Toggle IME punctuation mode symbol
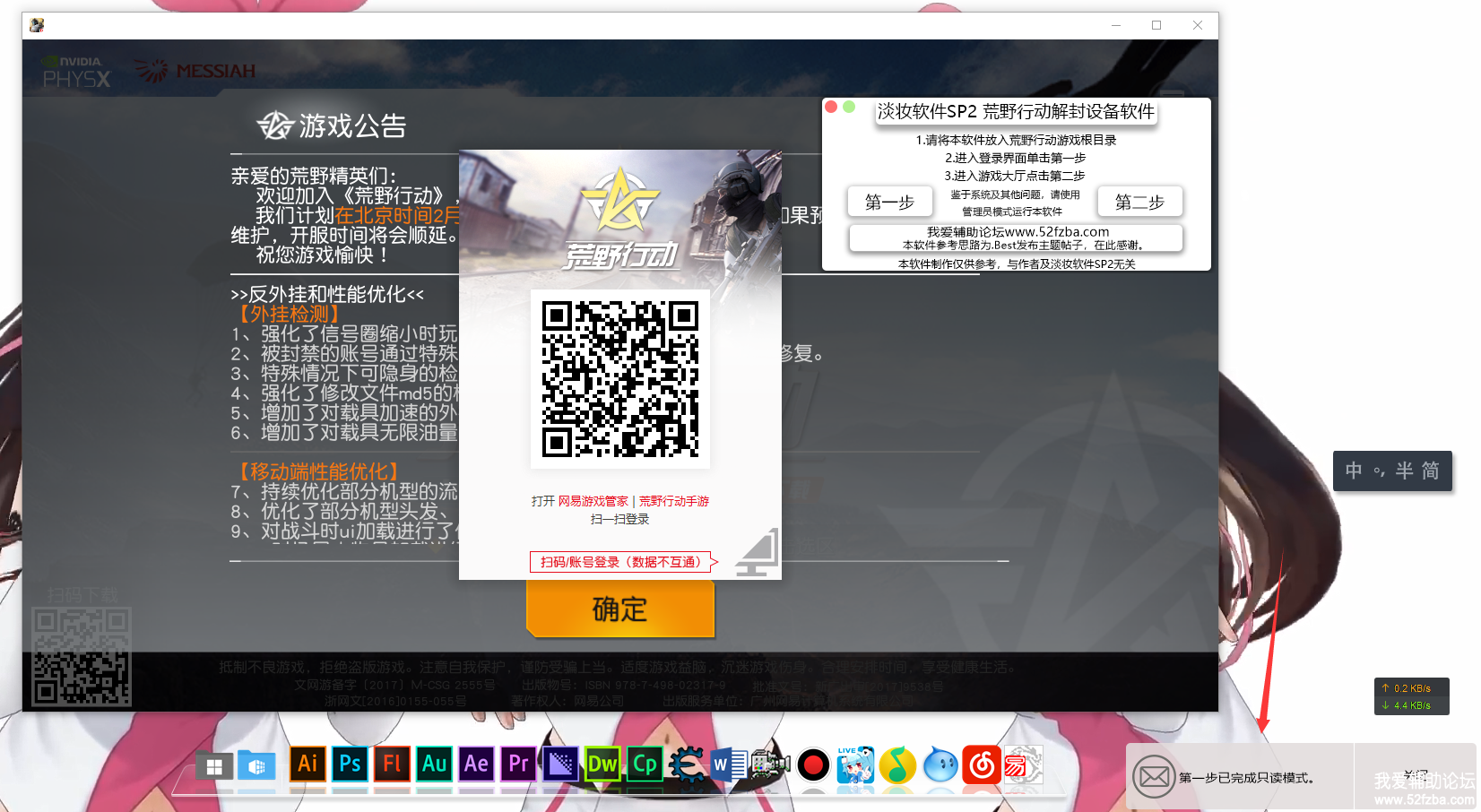1481x812 pixels. [1379, 471]
